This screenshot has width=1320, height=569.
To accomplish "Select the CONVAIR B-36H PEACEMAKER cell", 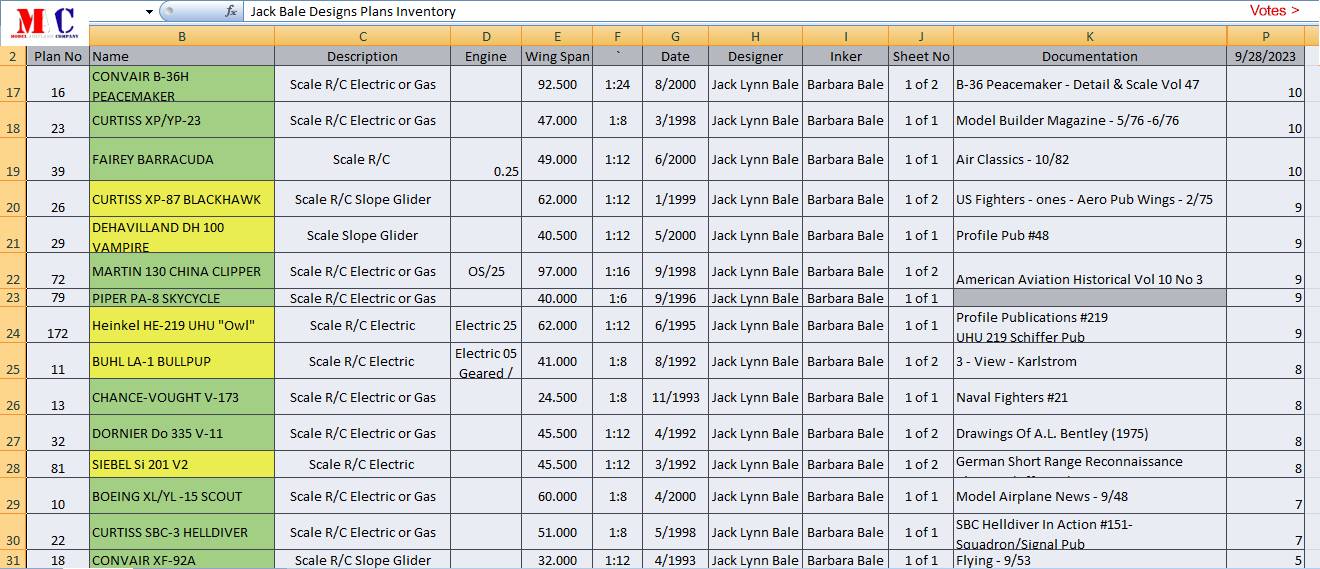I will point(182,84).
